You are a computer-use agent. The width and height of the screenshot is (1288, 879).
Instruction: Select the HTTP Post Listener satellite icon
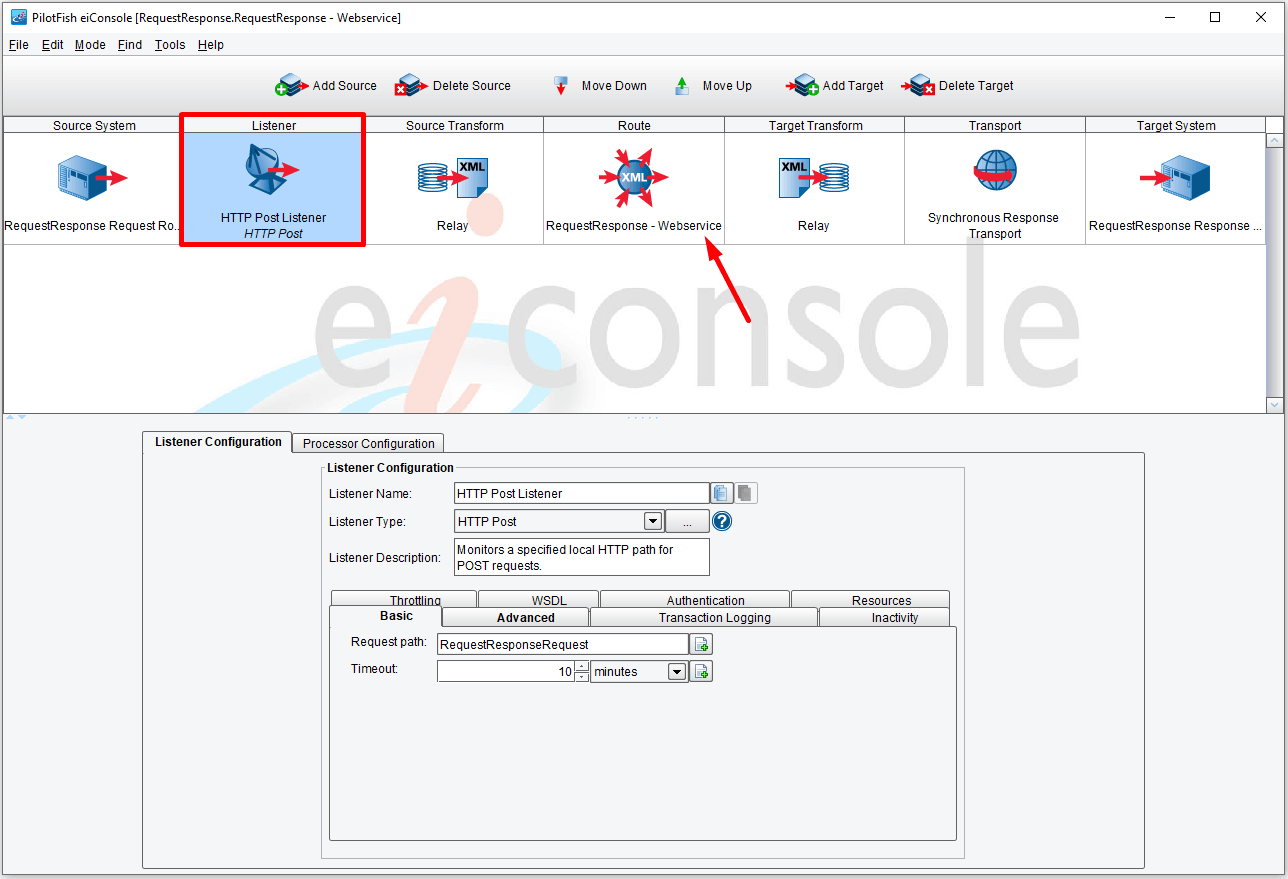(x=270, y=170)
